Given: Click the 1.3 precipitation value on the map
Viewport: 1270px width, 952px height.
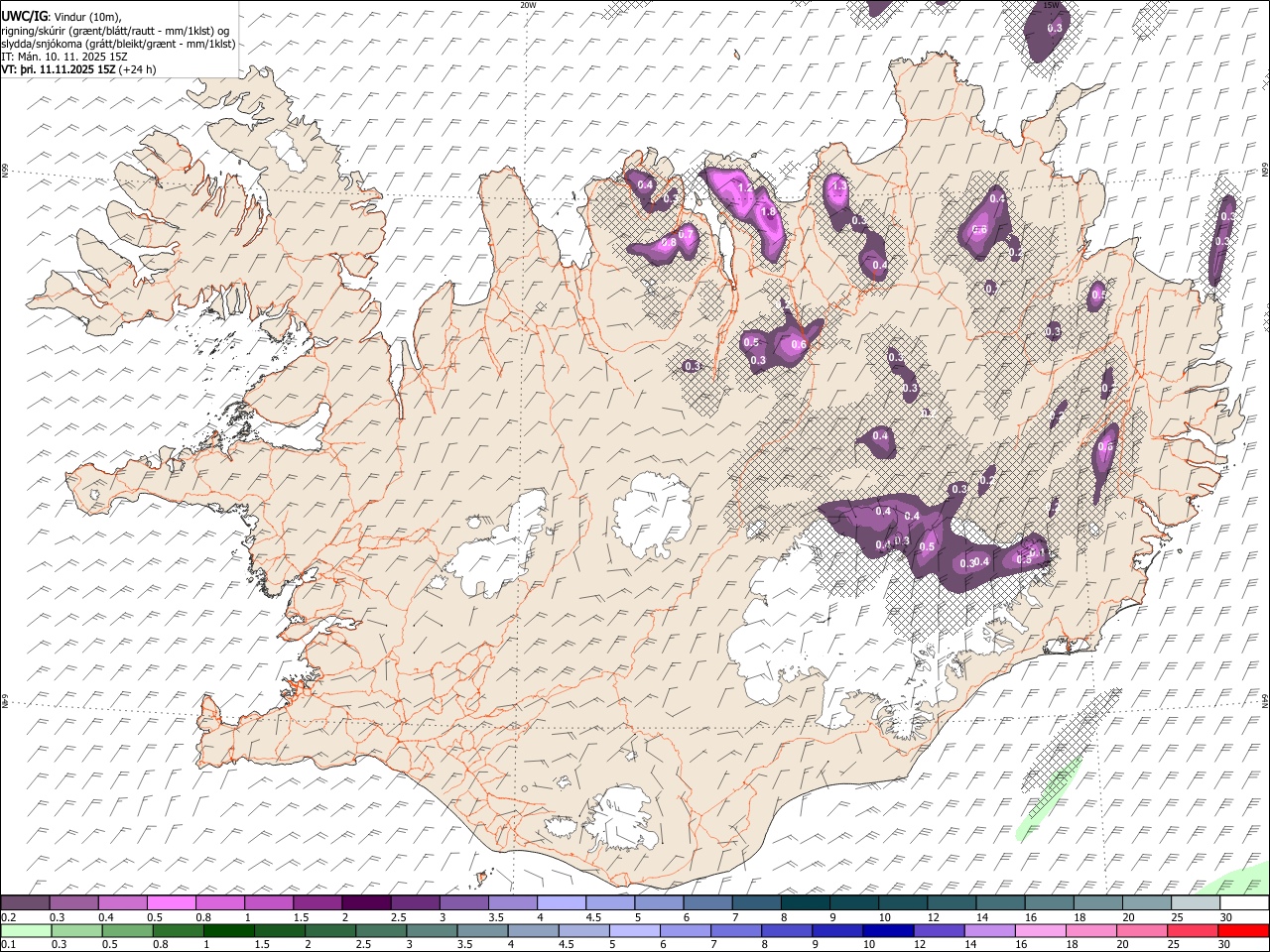Looking at the screenshot, I should point(839,185).
